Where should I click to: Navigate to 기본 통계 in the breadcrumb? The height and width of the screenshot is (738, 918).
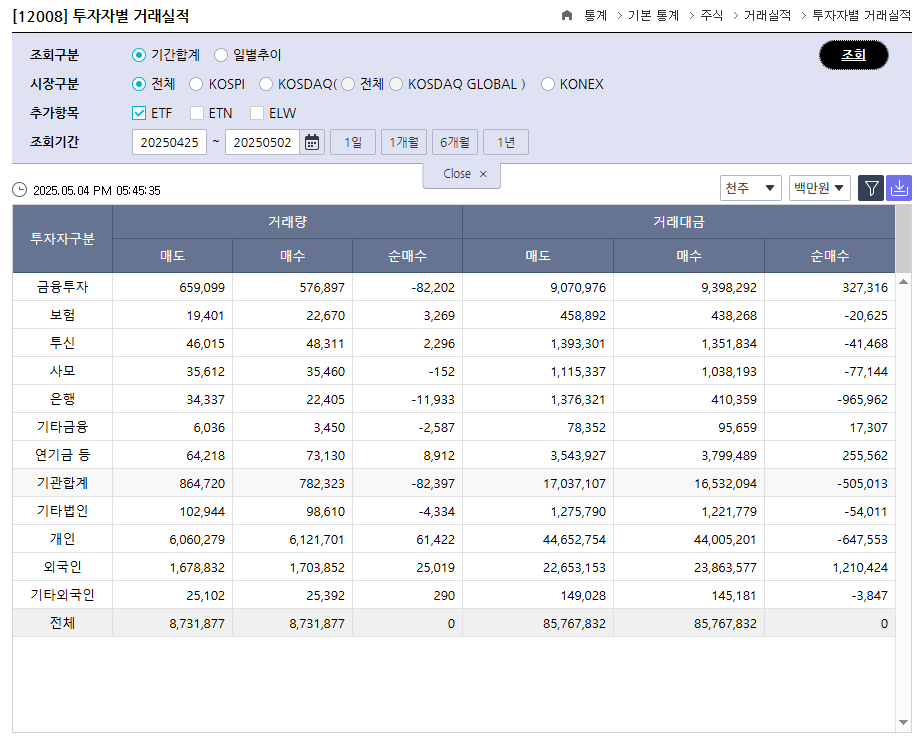click(651, 15)
